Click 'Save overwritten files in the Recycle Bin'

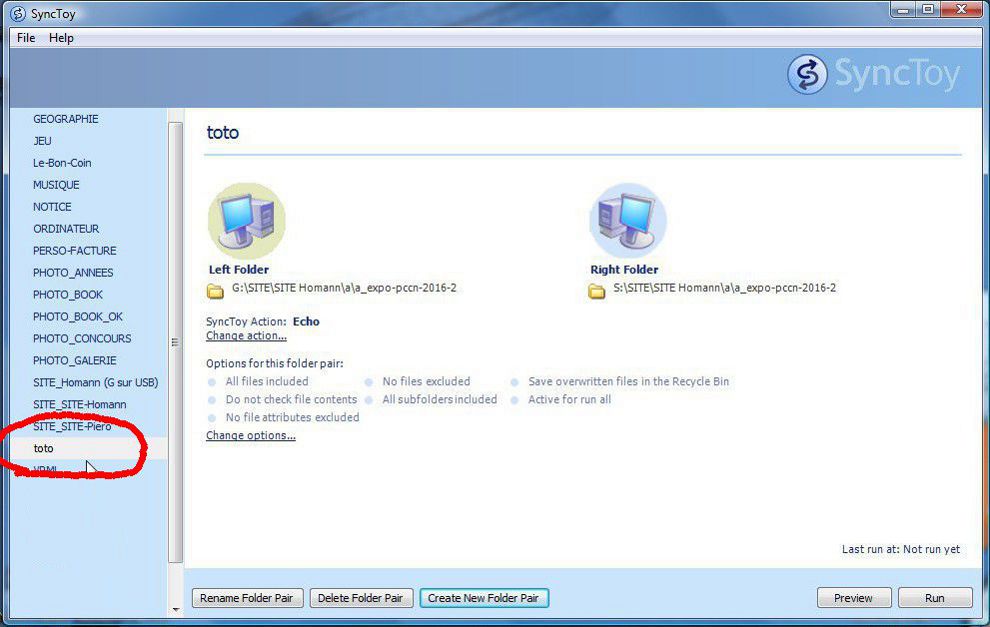[629, 381]
